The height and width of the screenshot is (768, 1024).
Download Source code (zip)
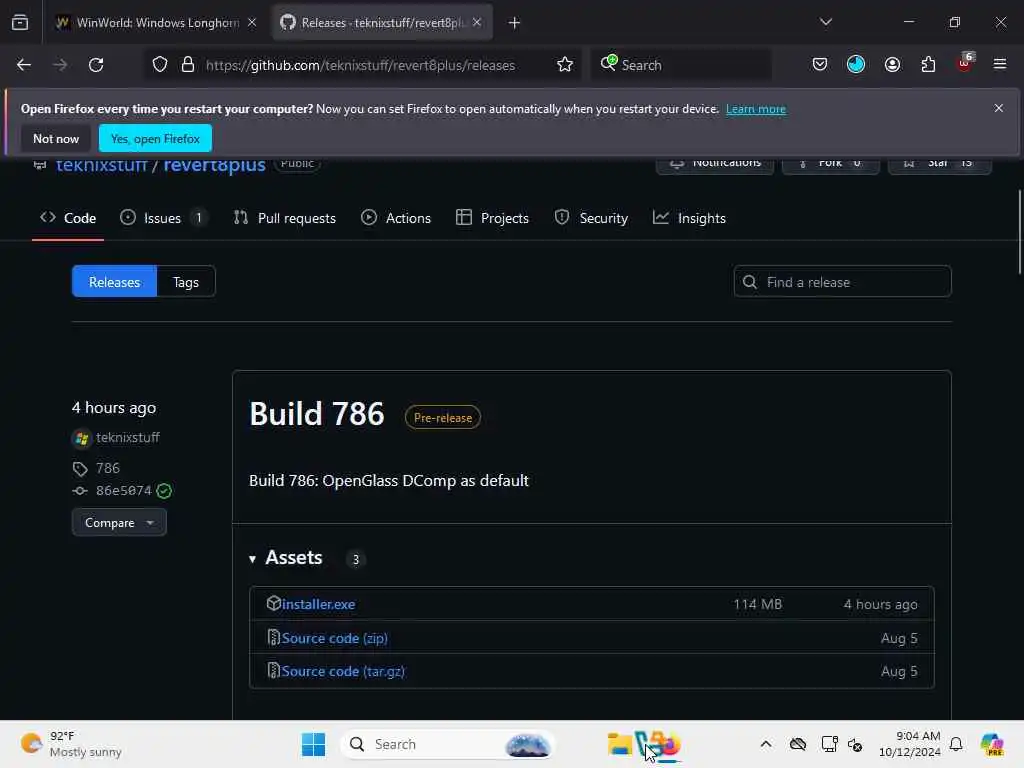point(334,638)
